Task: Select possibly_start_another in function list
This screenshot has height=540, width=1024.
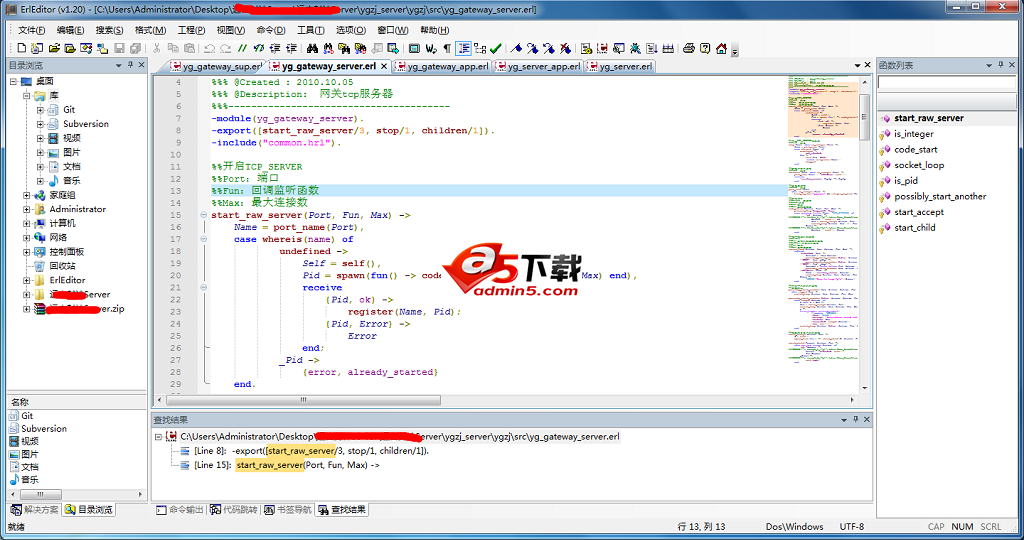Action: (940, 197)
